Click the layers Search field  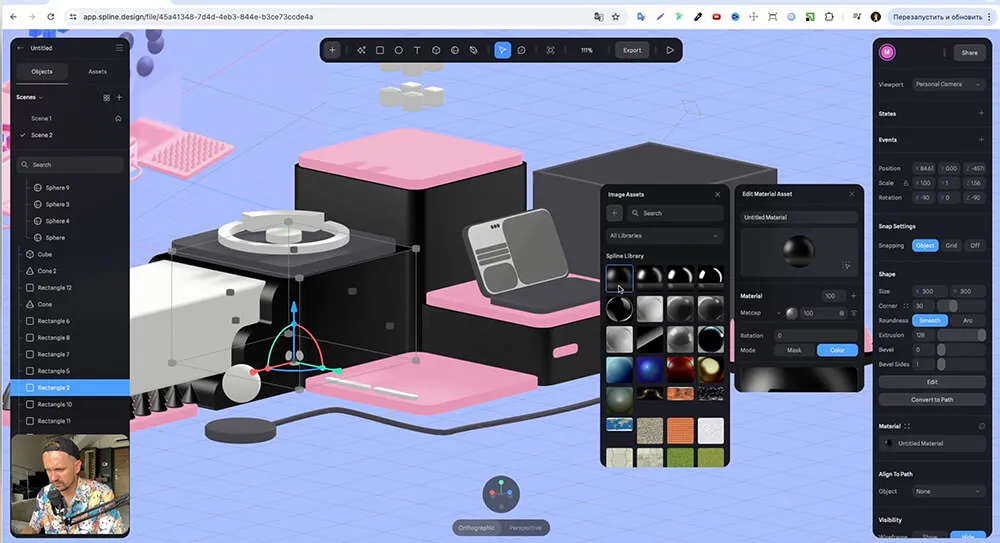pos(70,165)
